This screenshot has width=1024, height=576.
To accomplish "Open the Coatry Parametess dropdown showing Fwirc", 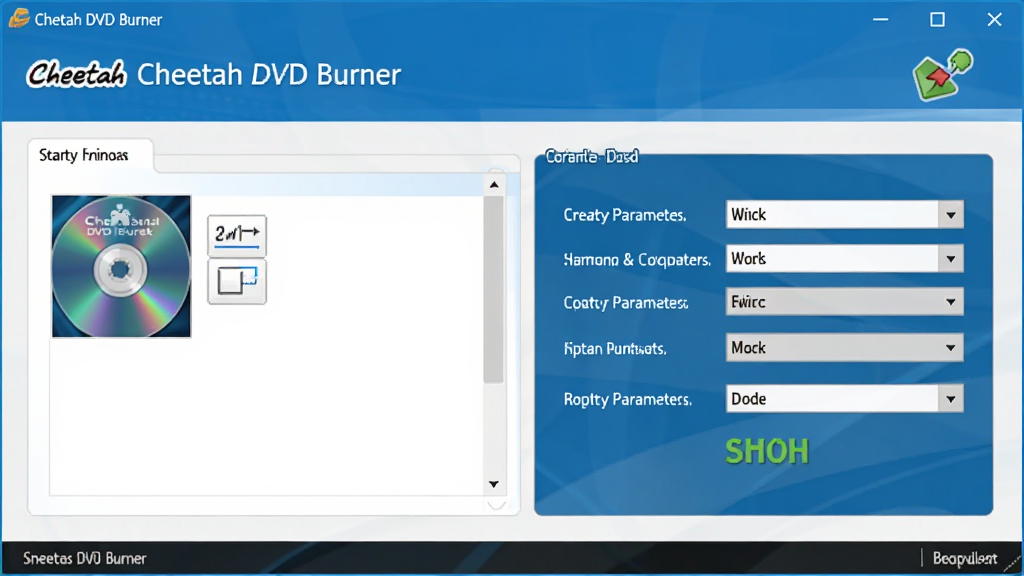I will 844,302.
